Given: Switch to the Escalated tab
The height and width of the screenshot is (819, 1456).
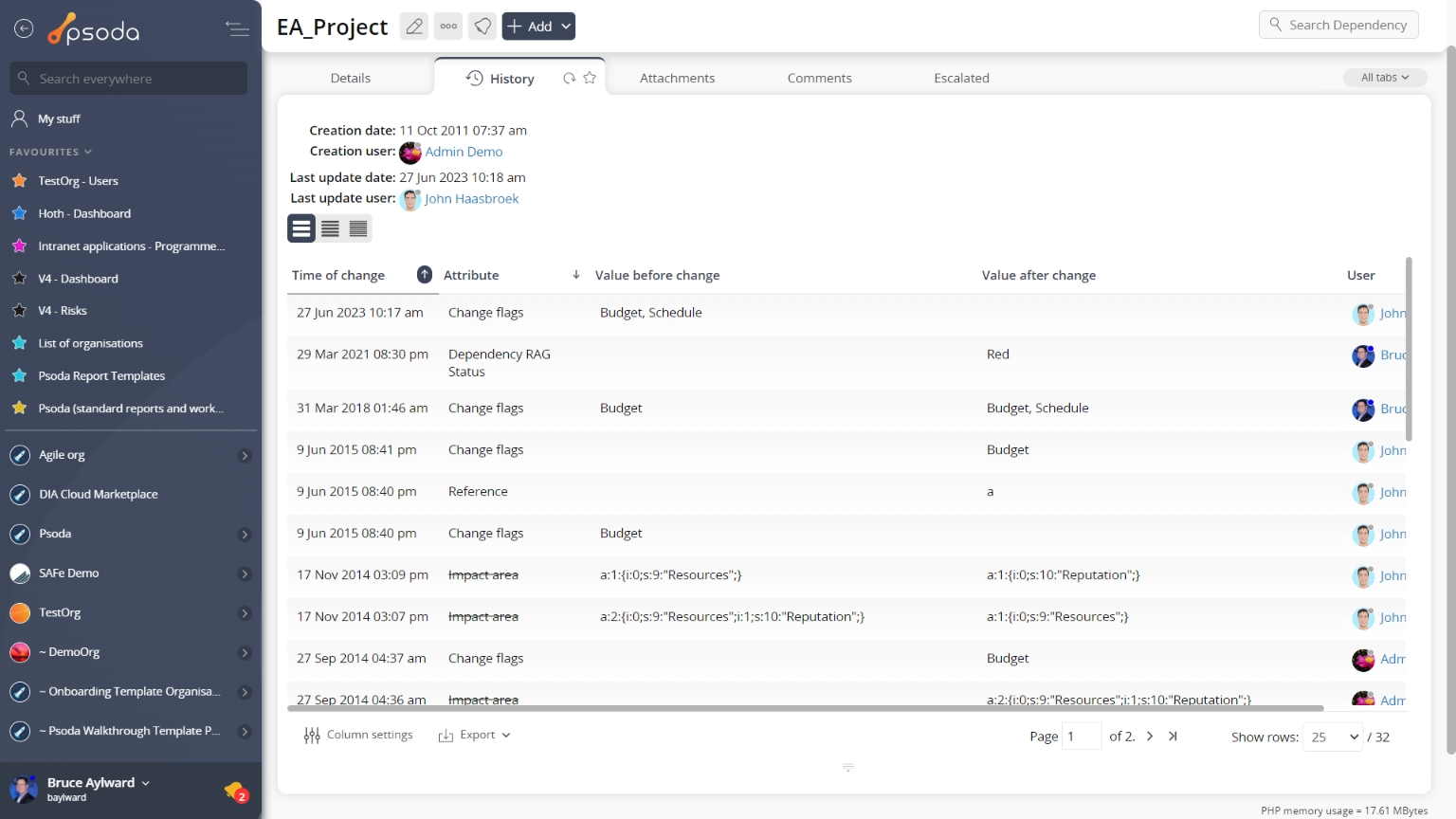Looking at the screenshot, I should pyautogui.click(x=961, y=78).
